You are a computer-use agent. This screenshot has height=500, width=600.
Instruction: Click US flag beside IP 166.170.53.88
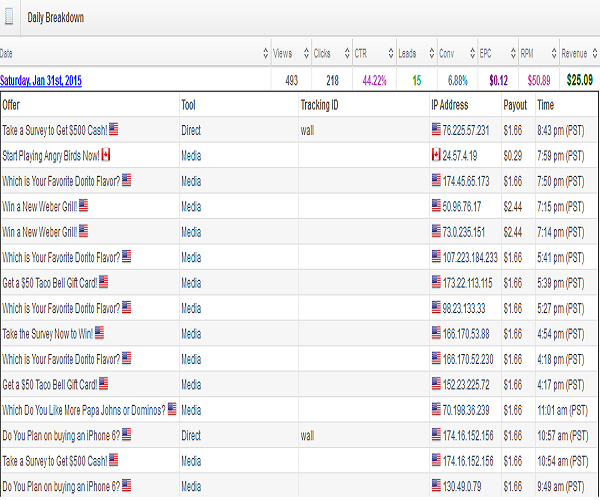(x=436, y=333)
